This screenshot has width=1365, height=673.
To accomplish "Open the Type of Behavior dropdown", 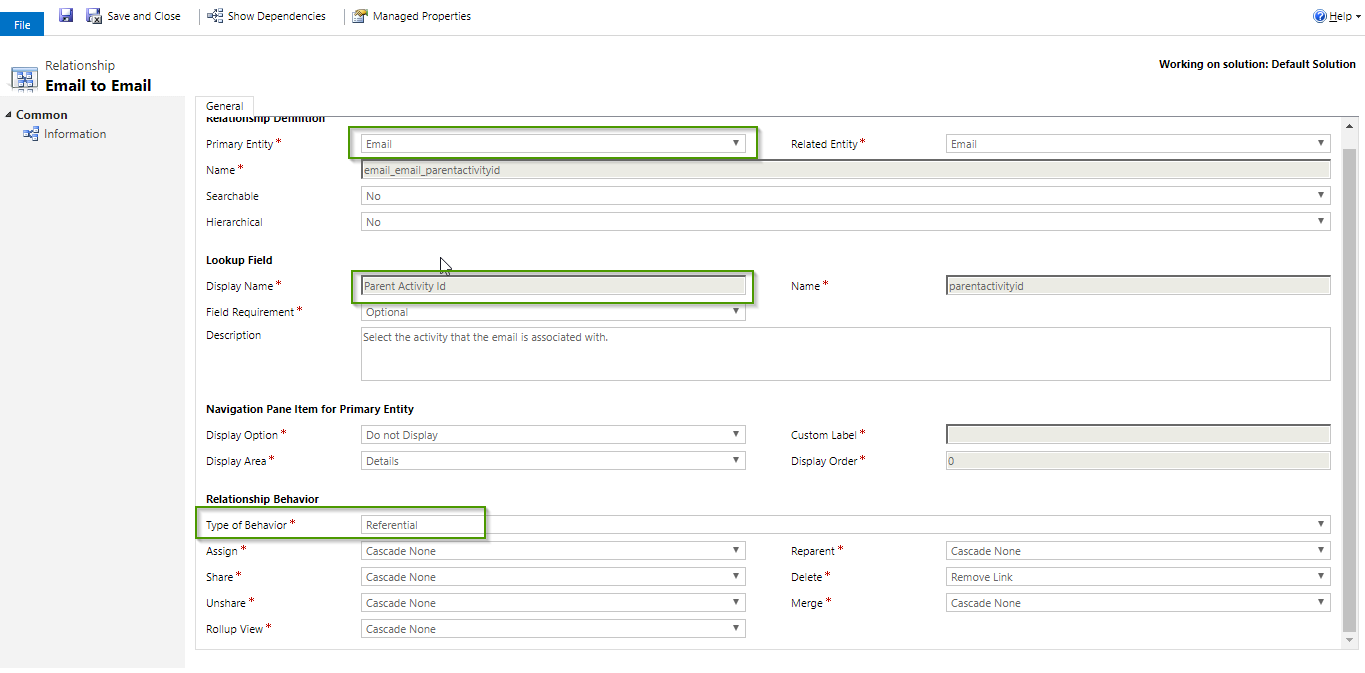I will [x=846, y=525].
